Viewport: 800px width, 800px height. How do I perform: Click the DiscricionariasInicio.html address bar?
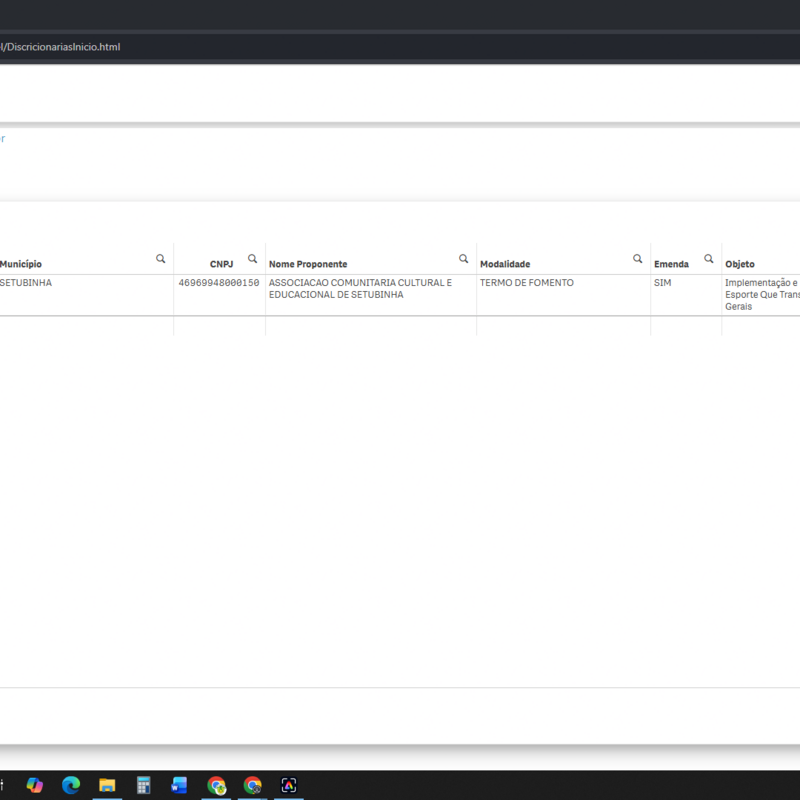click(x=400, y=47)
